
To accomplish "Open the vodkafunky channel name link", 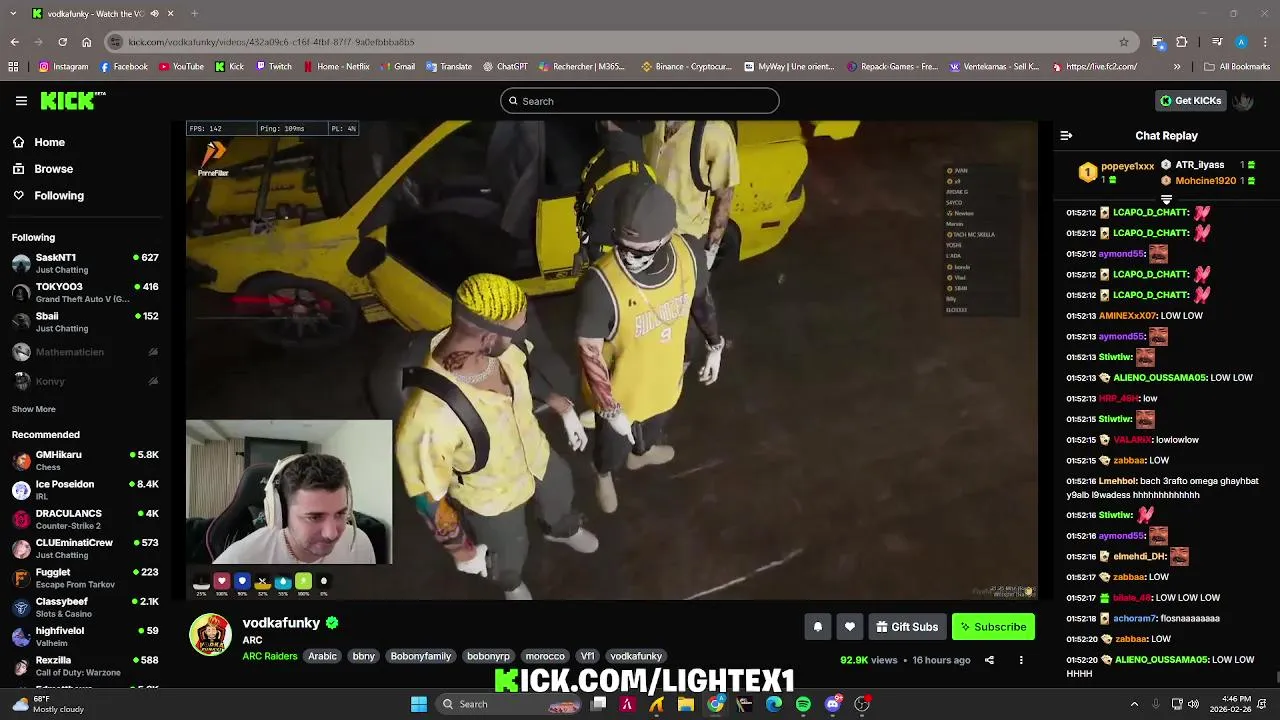I will (281, 622).
